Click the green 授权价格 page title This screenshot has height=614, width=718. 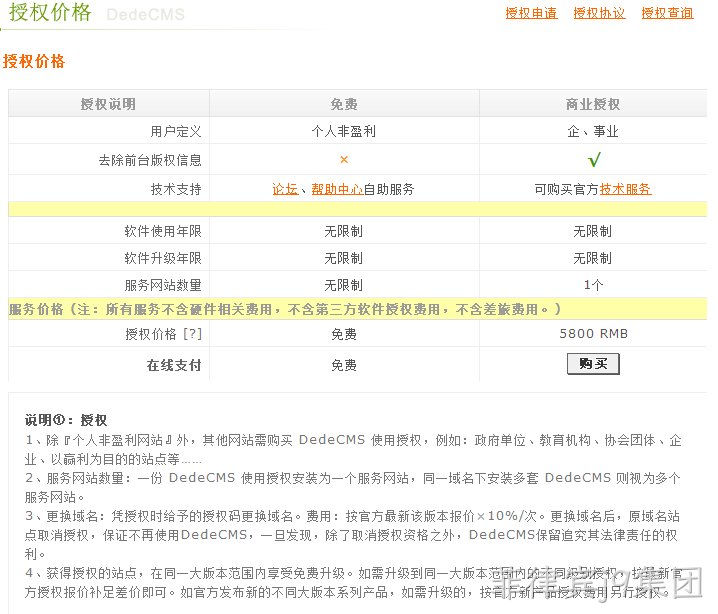click(x=50, y=12)
